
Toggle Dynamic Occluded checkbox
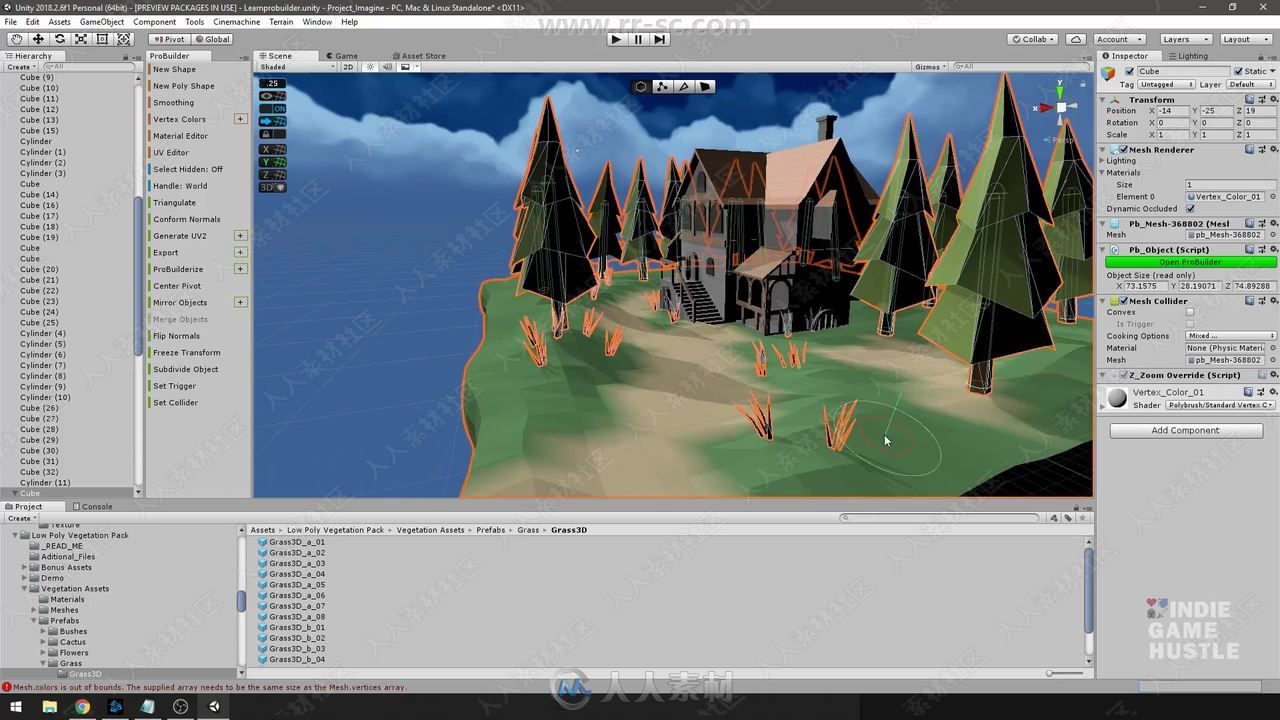(1190, 208)
